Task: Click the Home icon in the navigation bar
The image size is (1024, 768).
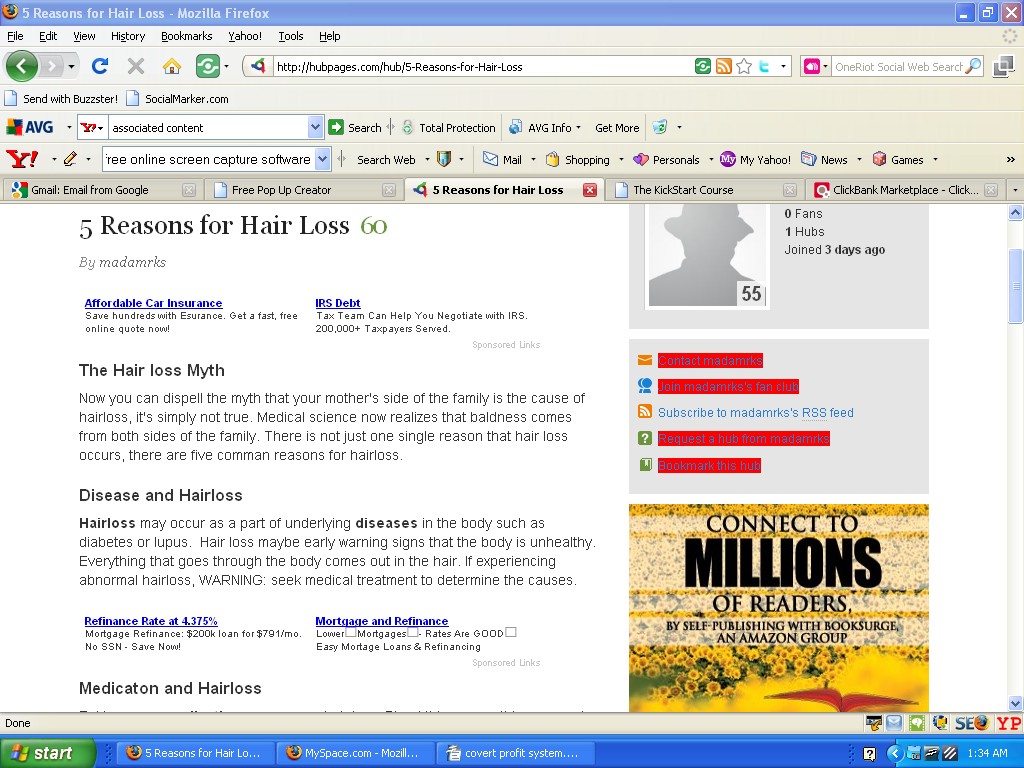Action: (172, 66)
